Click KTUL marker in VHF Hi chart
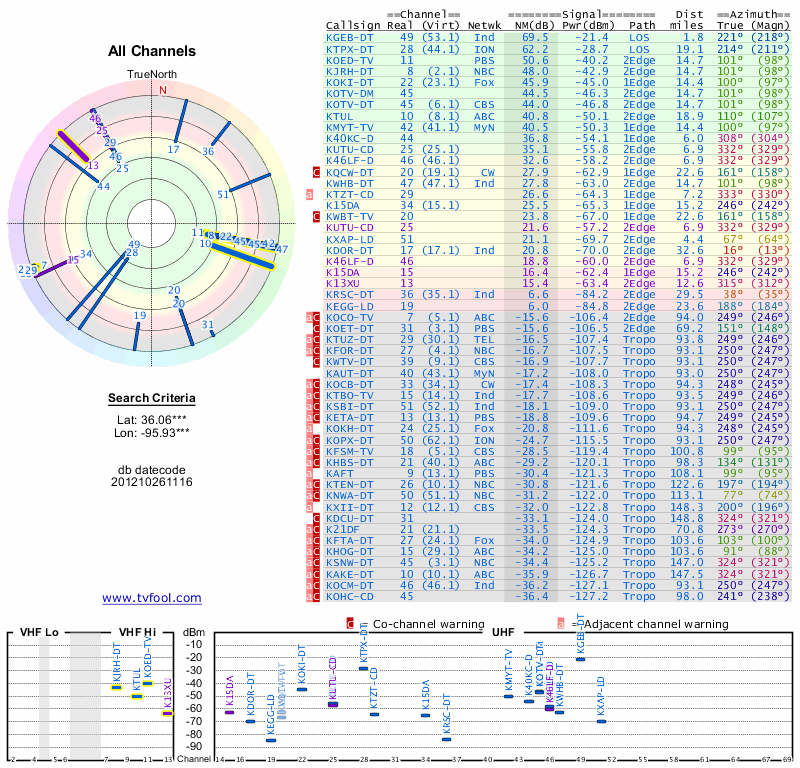This screenshot has width=800, height=768. click(137, 697)
